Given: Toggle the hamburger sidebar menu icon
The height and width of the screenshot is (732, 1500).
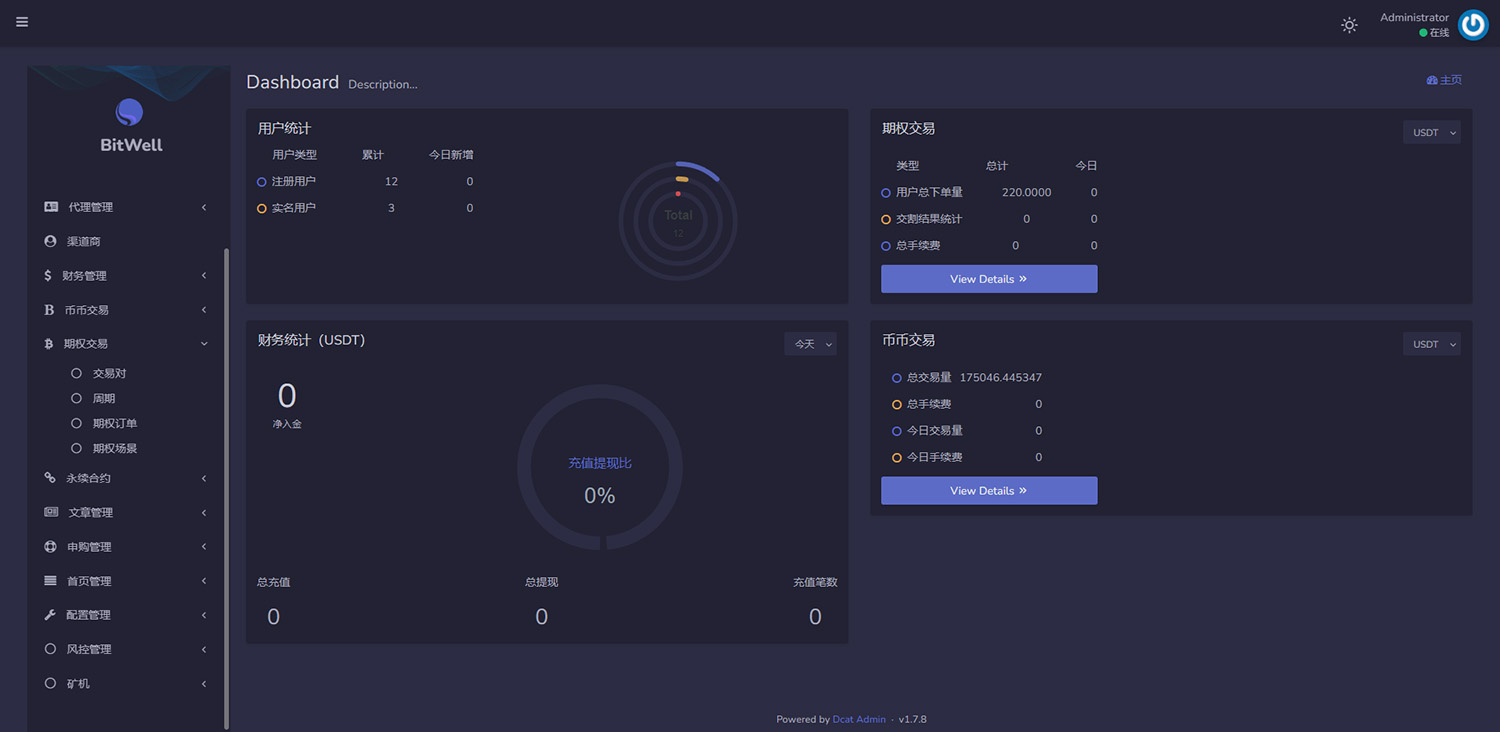Looking at the screenshot, I should tap(22, 22).
